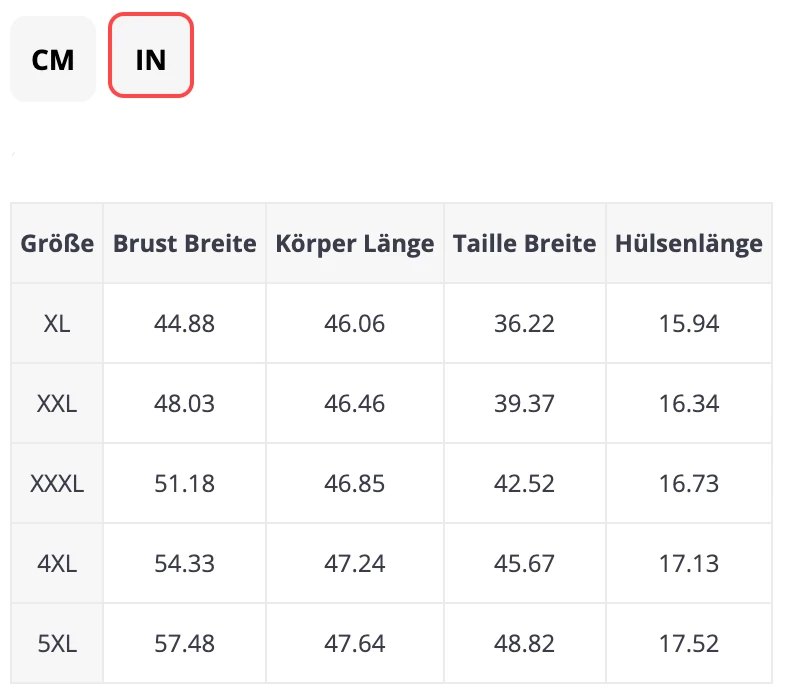Select XL waist width value 36.22
Viewport: 806px width, 698px height.
click(x=524, y=323)
